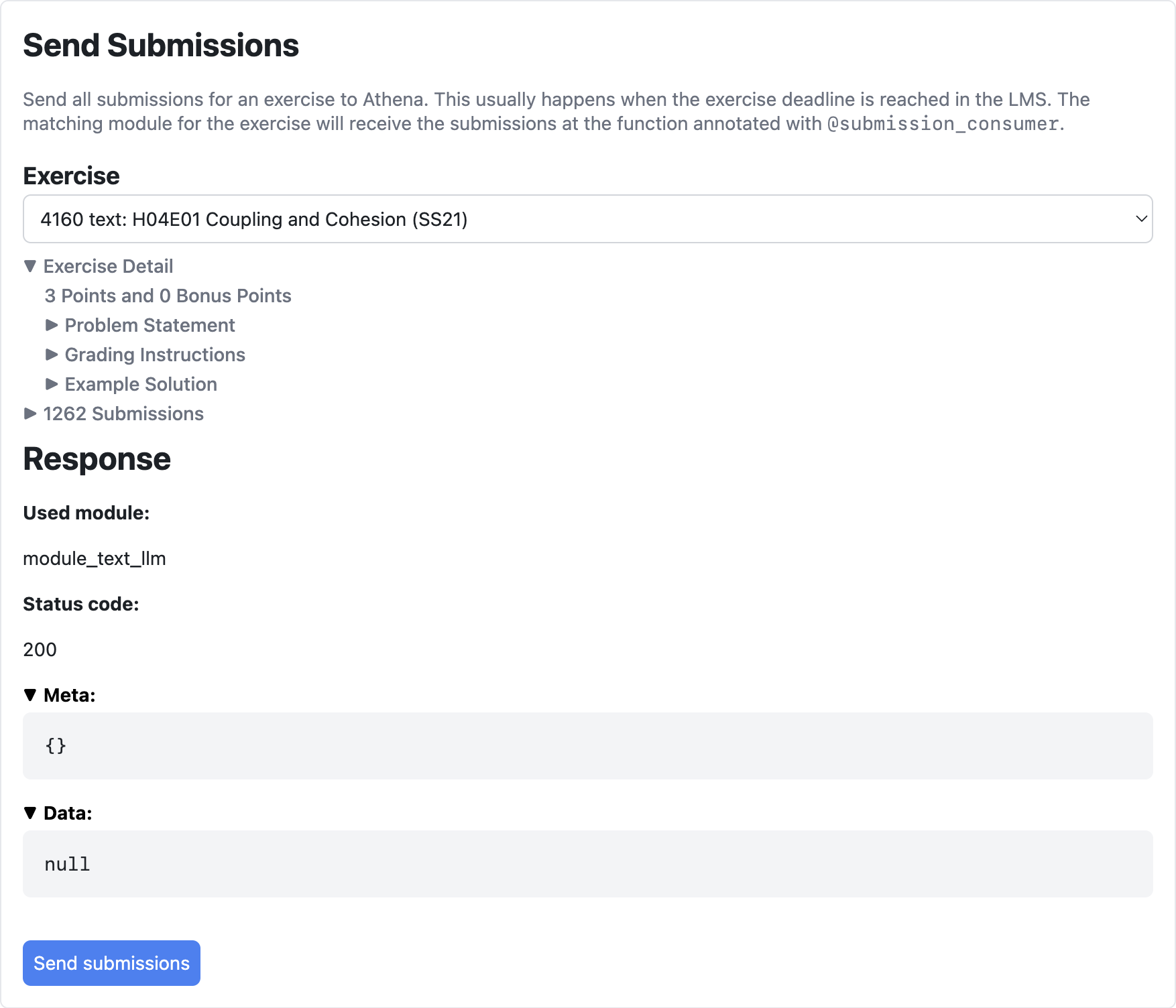Click the null value in the Data box
Viewport: 1176px width, 1008px height.
click(66, 864)
